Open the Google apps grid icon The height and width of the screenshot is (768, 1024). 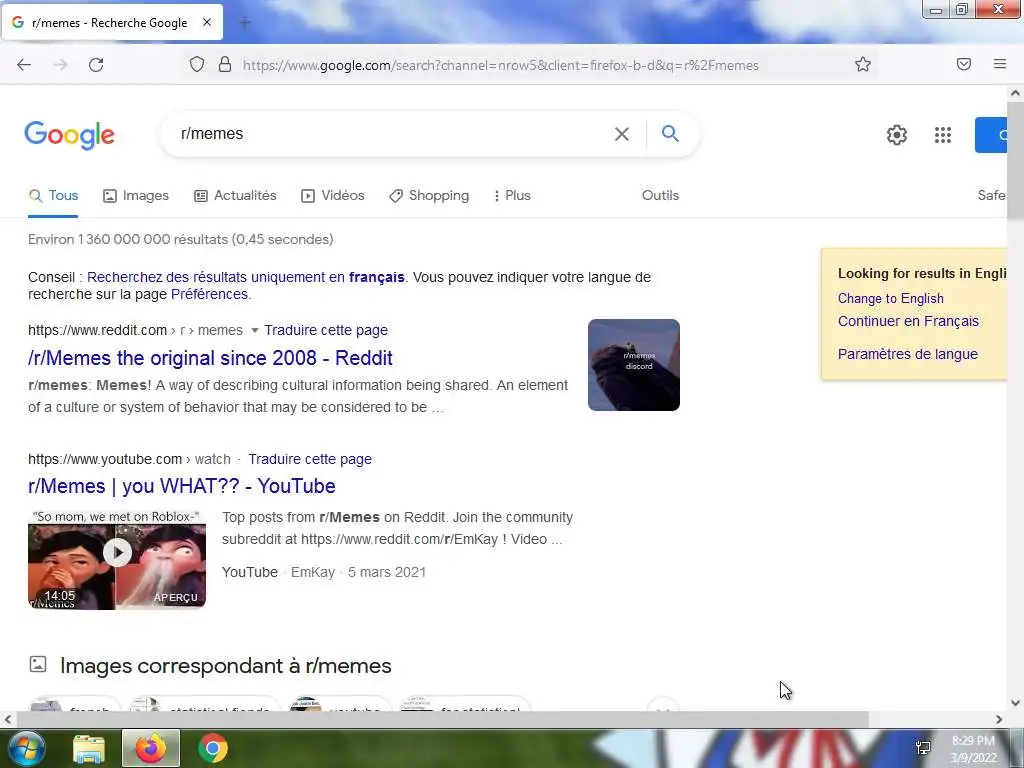coord(942,135)
